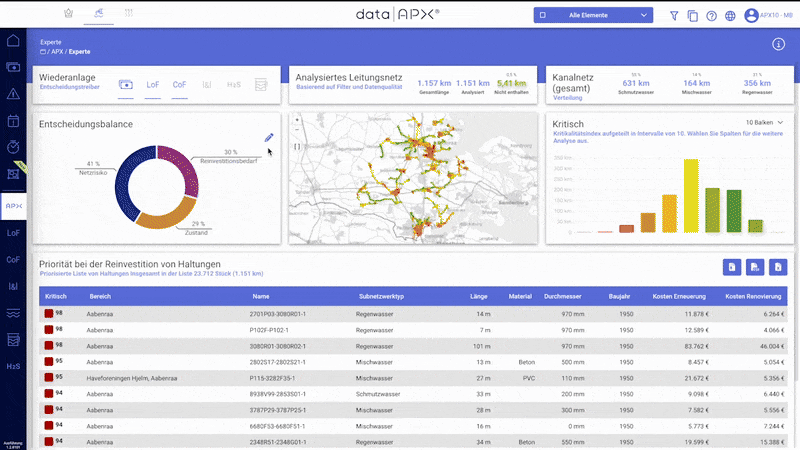
Task: Click the copy documents icon in header
Action: pyautogui.click(x=693, y=16)
